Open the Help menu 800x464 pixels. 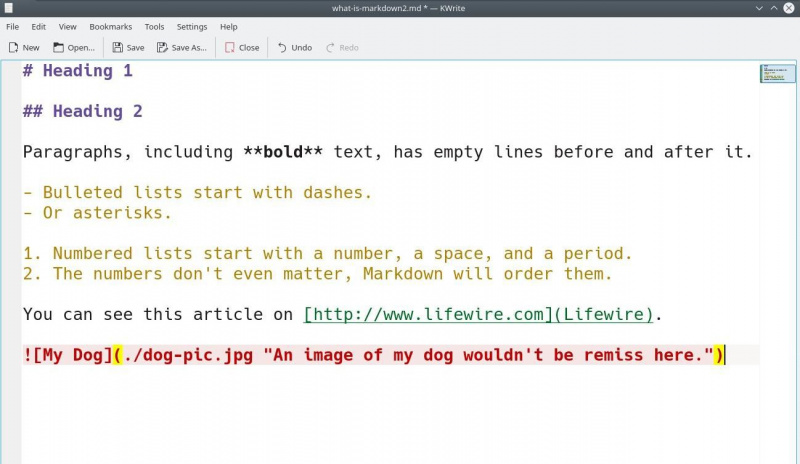(229, 27)
